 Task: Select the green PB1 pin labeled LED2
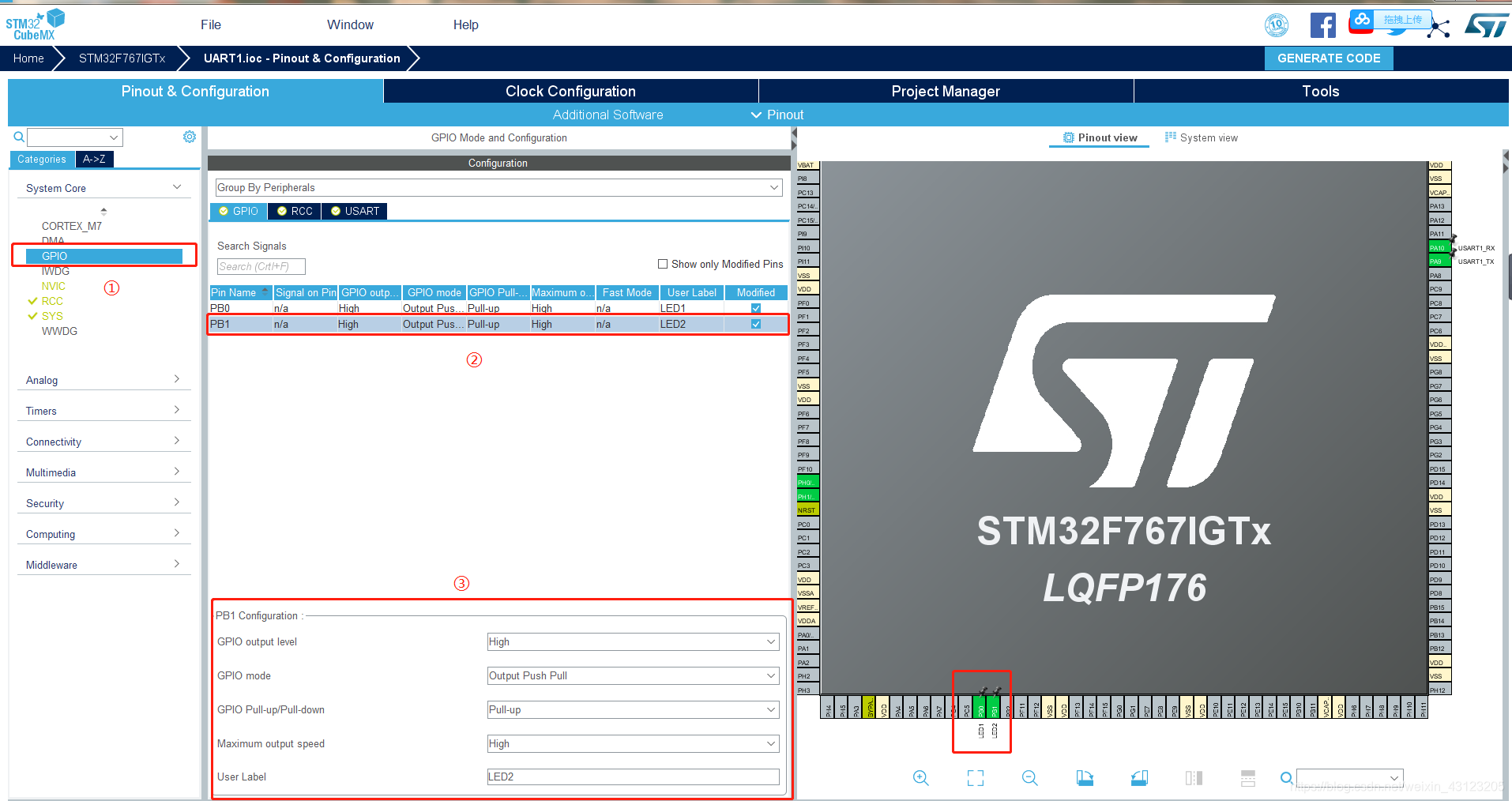pos(995,707)
